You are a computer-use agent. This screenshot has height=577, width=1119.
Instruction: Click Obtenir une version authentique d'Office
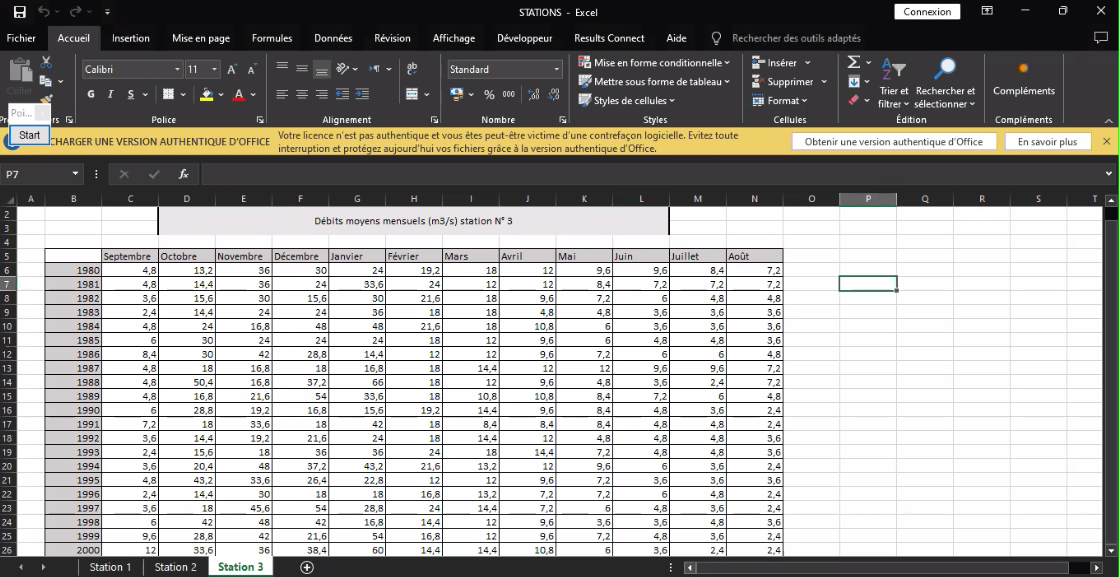tap(893, 141)
